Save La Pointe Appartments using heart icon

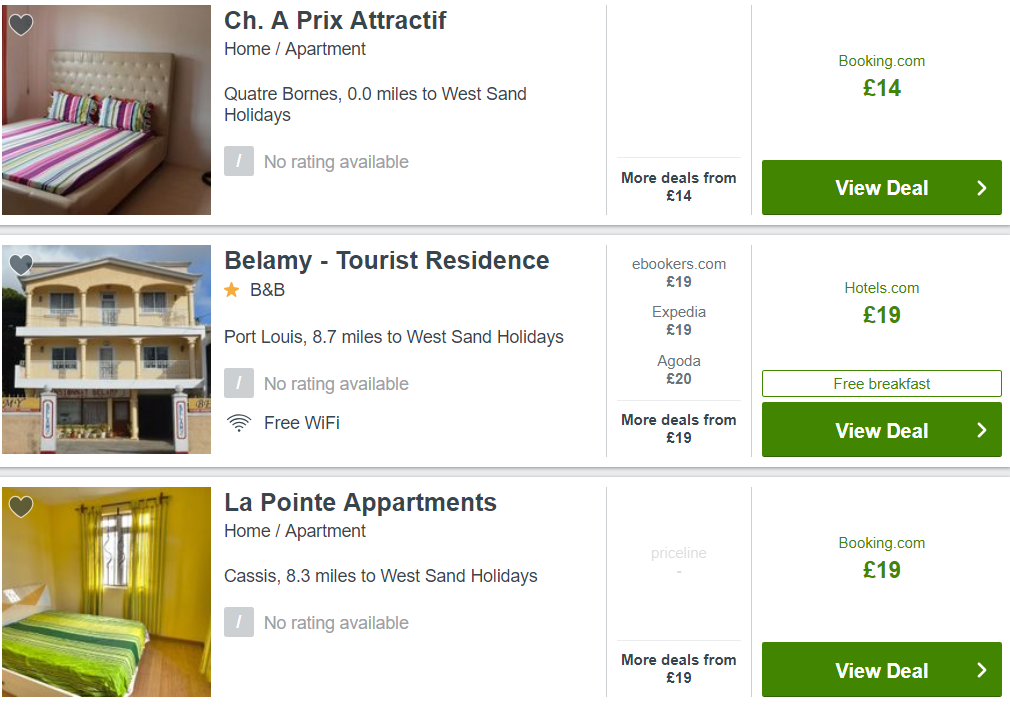(21, 507)
